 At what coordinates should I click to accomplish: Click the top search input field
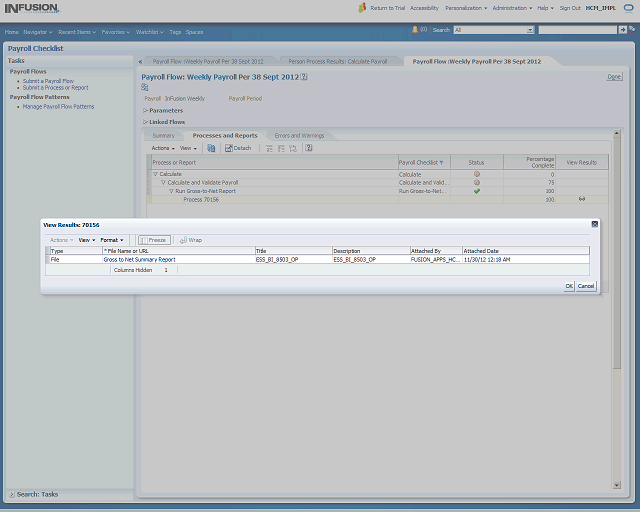(576, 30)
